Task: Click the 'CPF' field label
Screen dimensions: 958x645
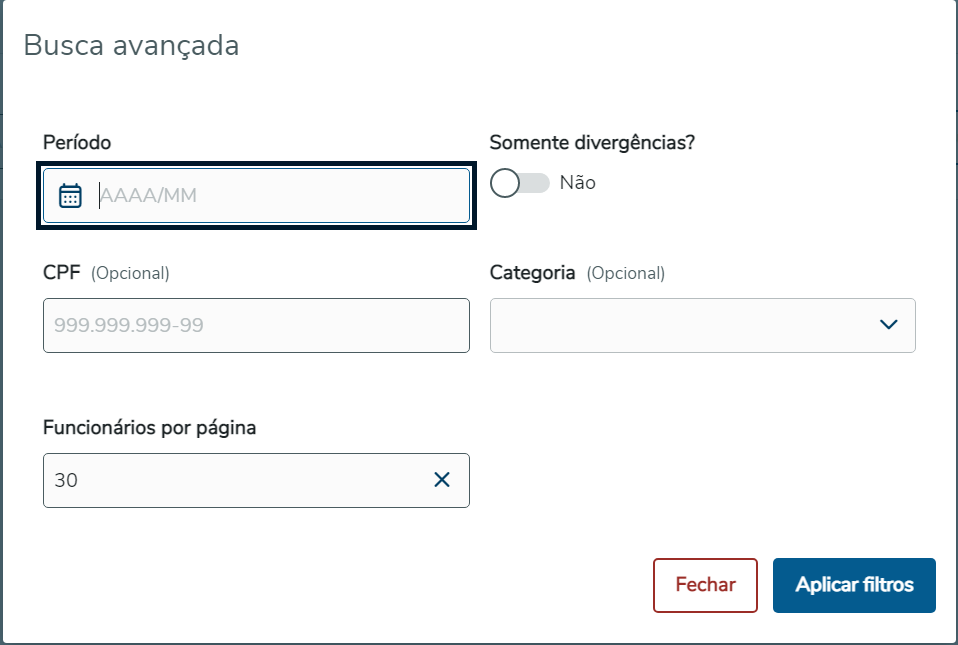Action: (x=62, y=272)
